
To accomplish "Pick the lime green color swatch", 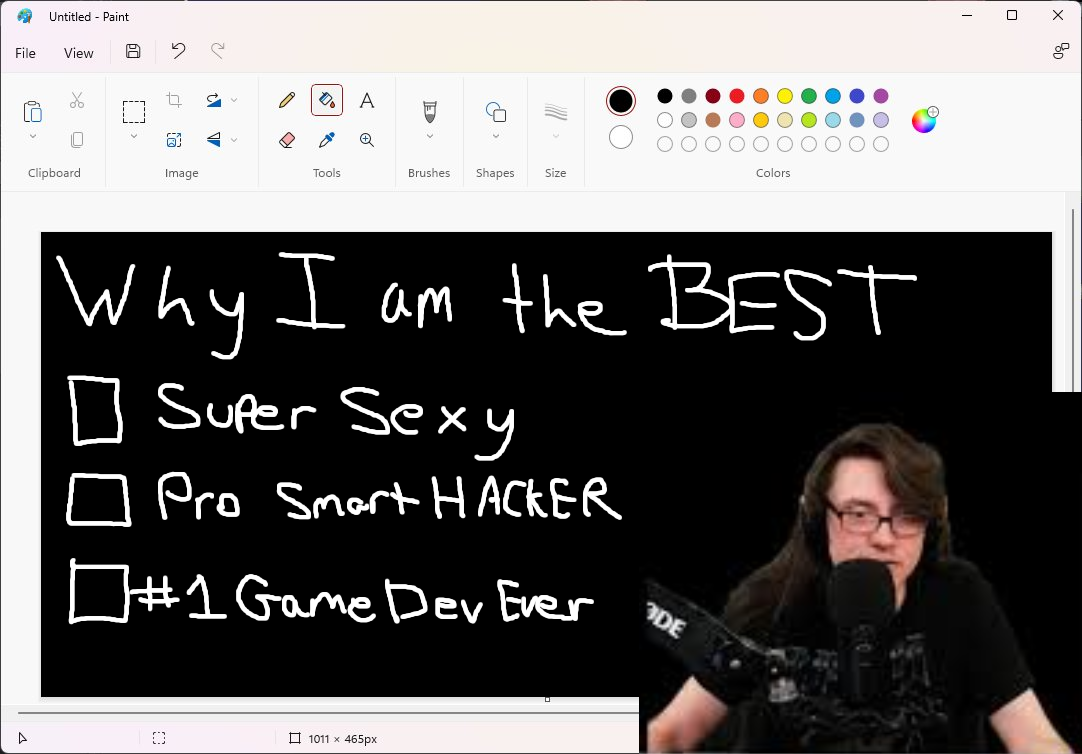I will (809, 120).
